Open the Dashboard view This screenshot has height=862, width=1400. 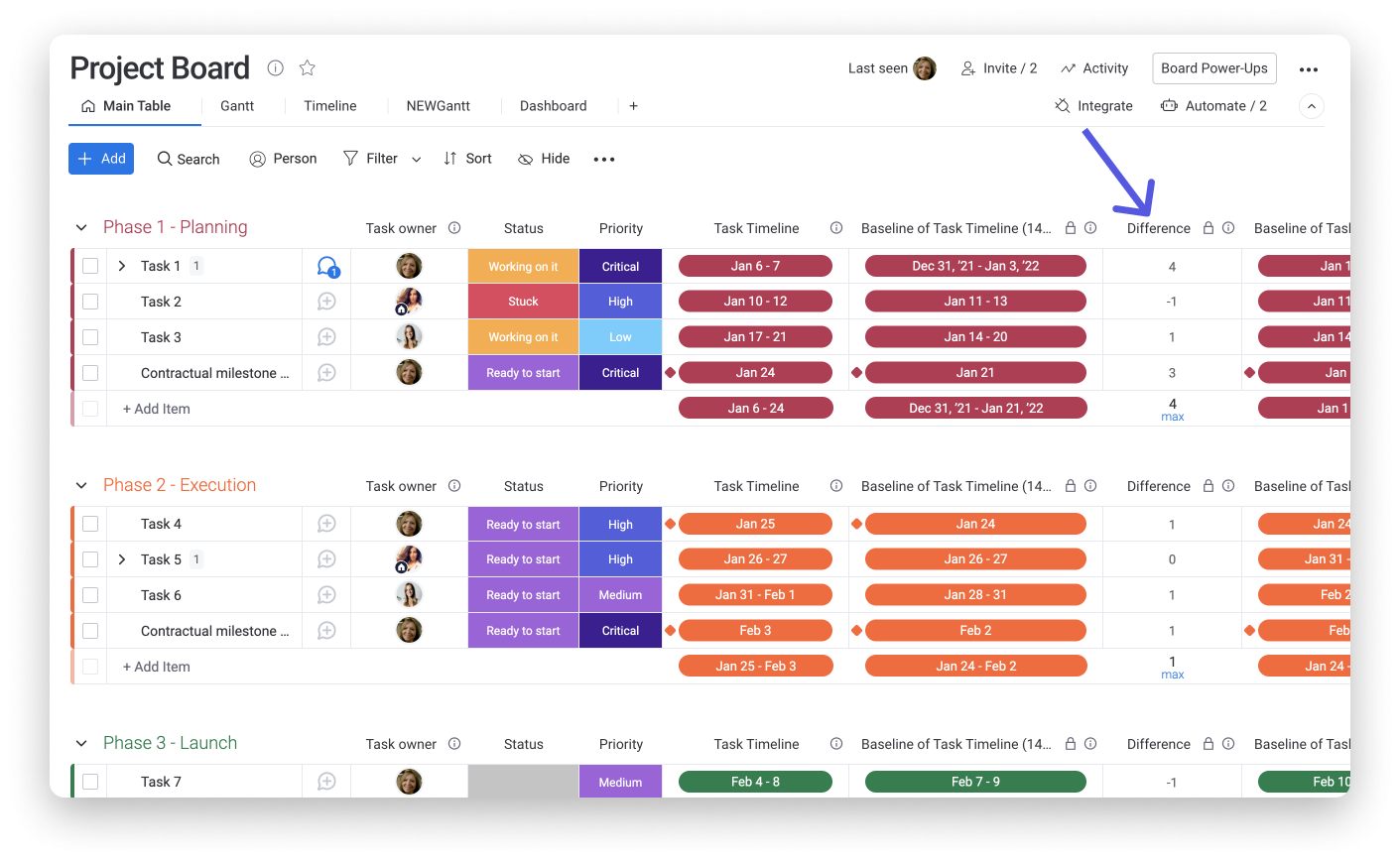click(x=553, y=105)
